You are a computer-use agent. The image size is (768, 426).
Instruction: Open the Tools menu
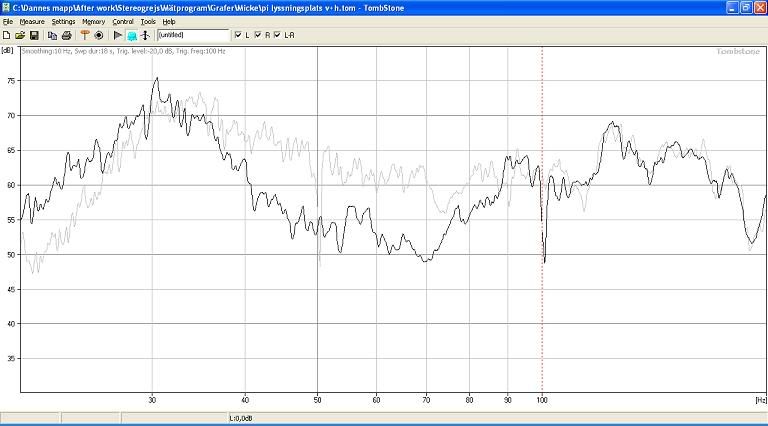pos(148,21)
